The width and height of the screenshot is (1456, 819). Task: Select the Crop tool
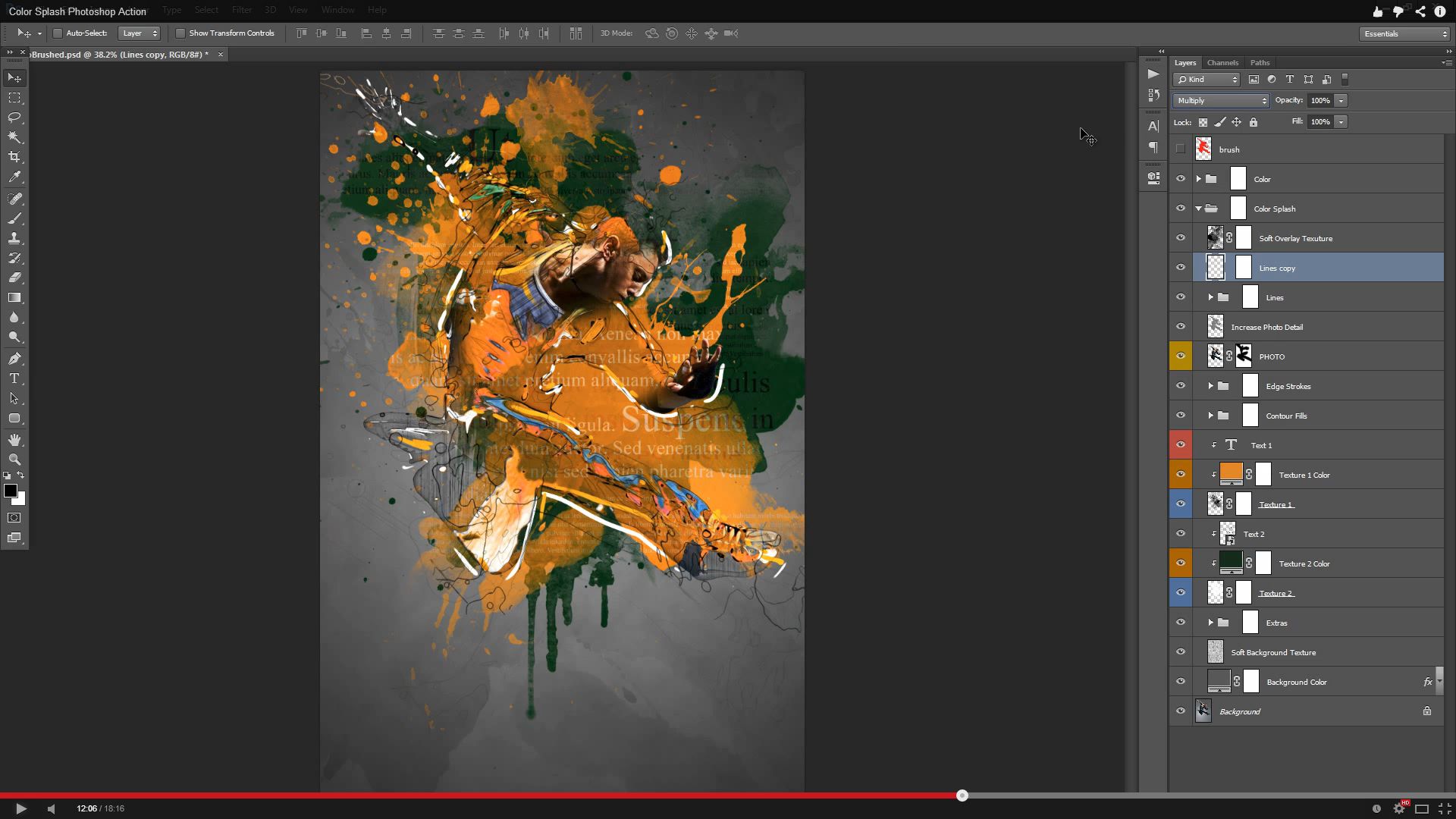pos(15,157)
